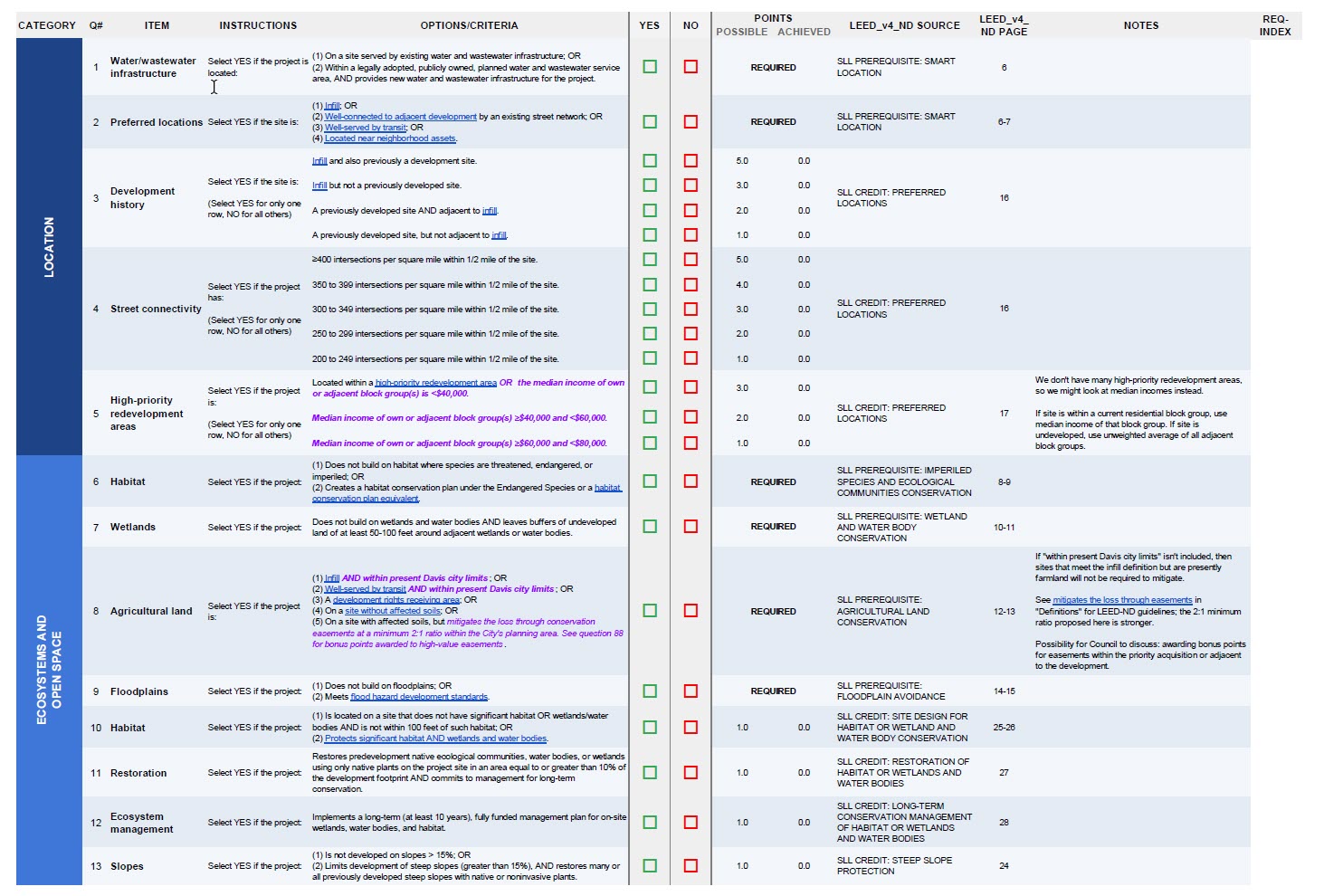This screenshot has height=896, width=1324.
Task: Check NO for Preferred locations
Action: tap(691, 122)
